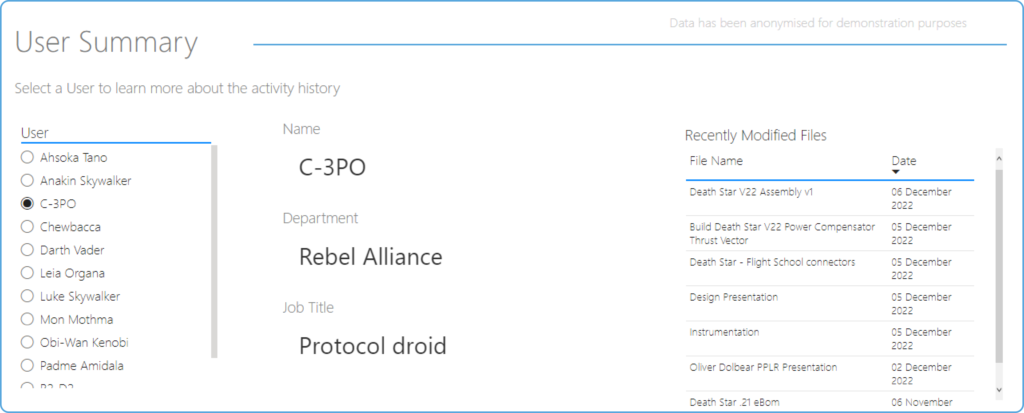Click the User Summary page title

click(106, 42)
